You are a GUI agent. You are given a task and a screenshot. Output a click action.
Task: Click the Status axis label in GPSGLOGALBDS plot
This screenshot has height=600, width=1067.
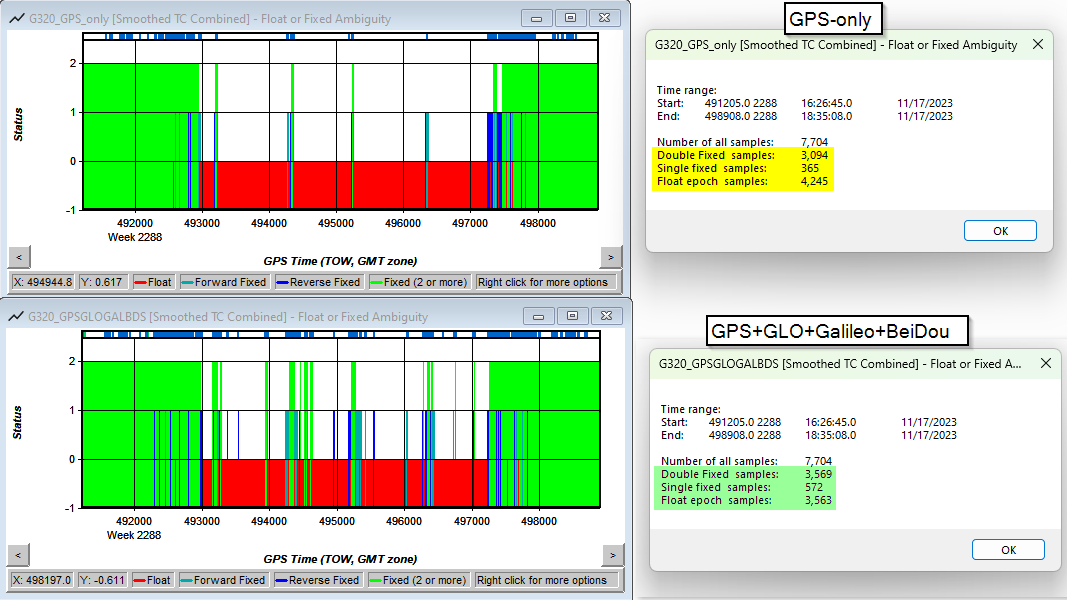17,422
